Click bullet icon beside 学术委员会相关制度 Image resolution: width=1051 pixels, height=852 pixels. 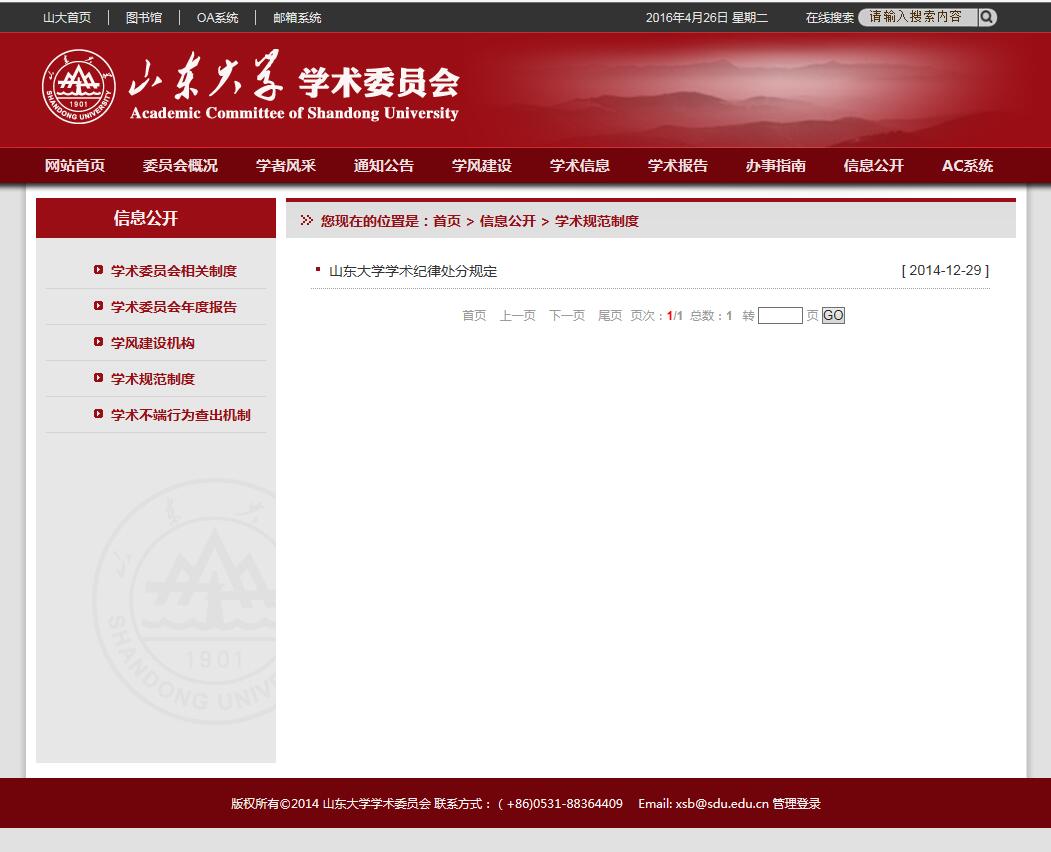99,270
